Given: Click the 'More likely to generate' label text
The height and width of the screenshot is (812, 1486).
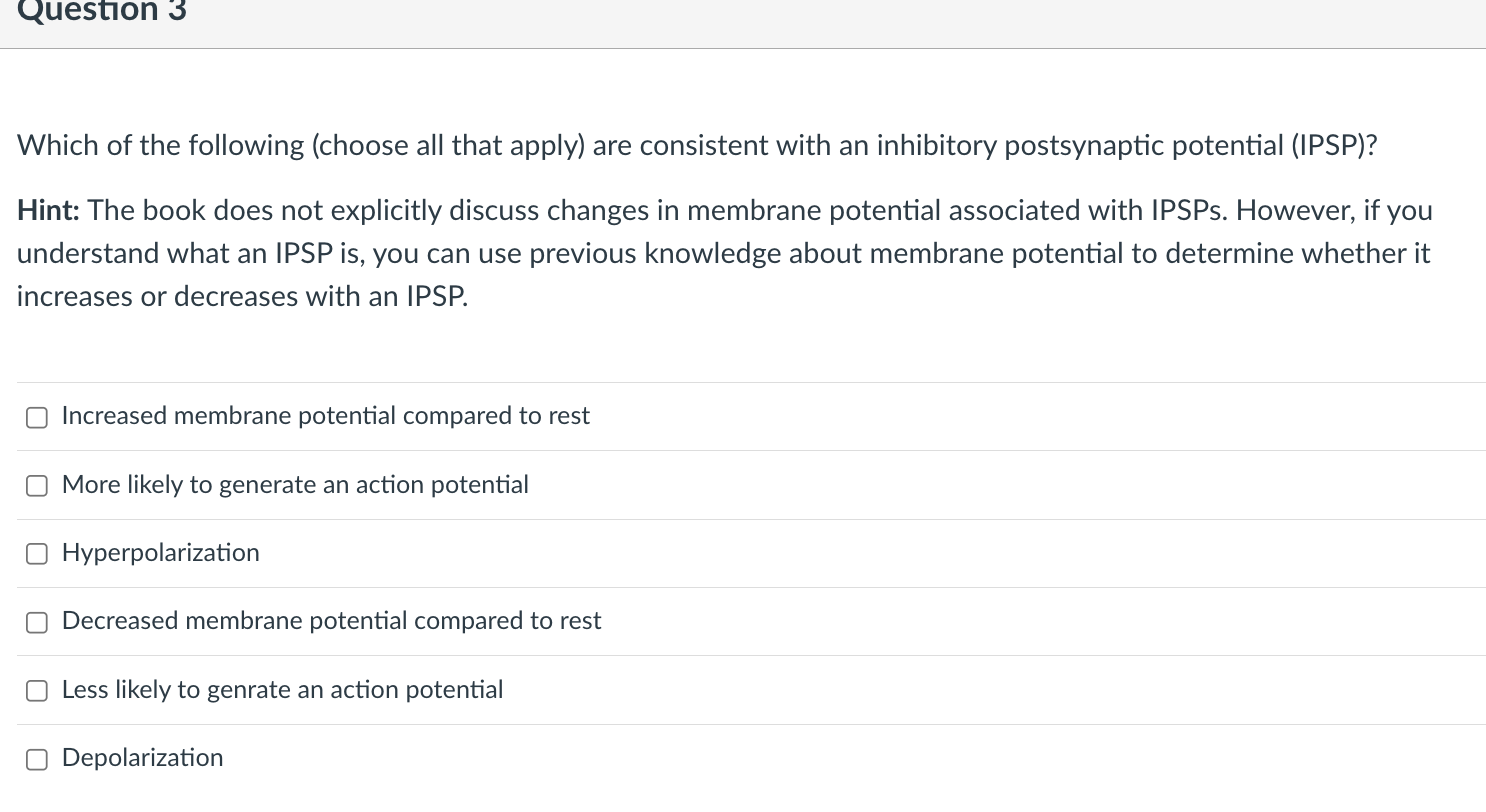Looking at the screenshot, I should coord(296,484).
